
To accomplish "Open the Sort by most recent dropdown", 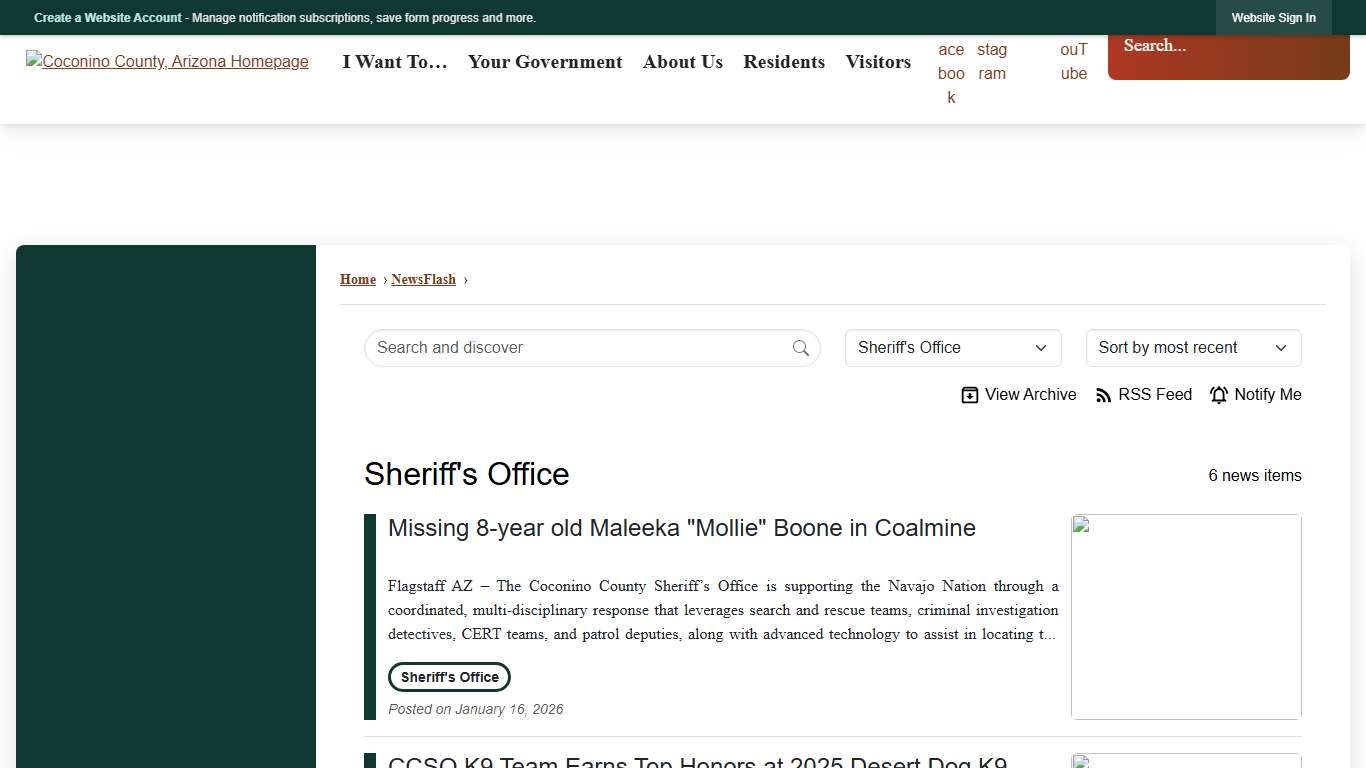I will click(1192, 347).
